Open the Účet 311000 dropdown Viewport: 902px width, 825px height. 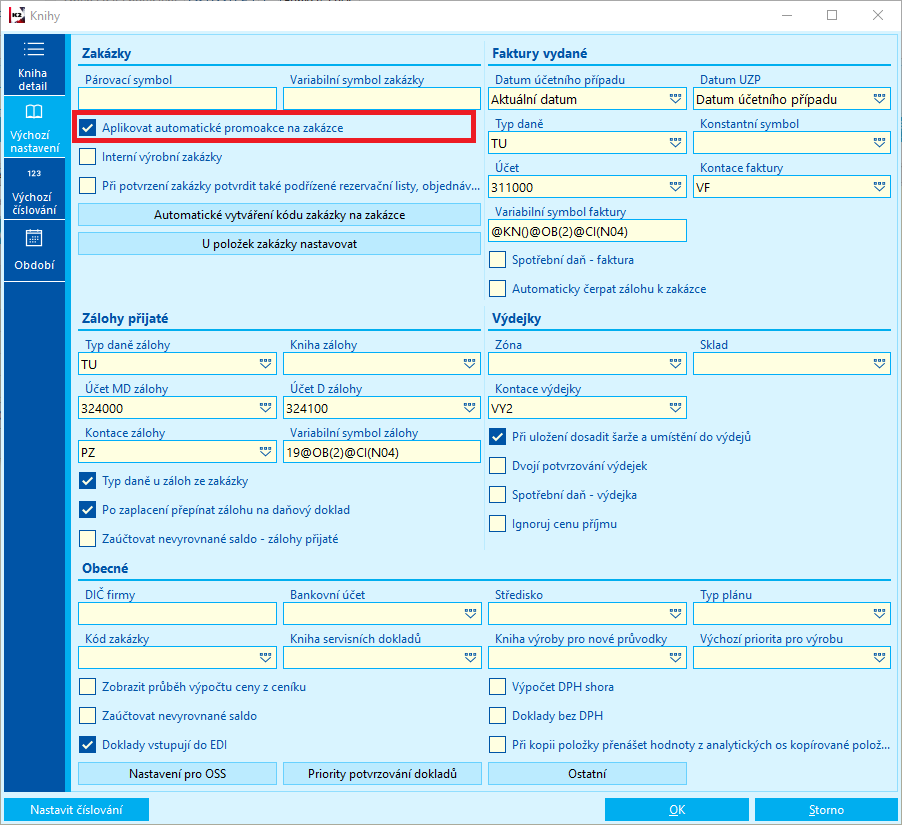(675, 187)
